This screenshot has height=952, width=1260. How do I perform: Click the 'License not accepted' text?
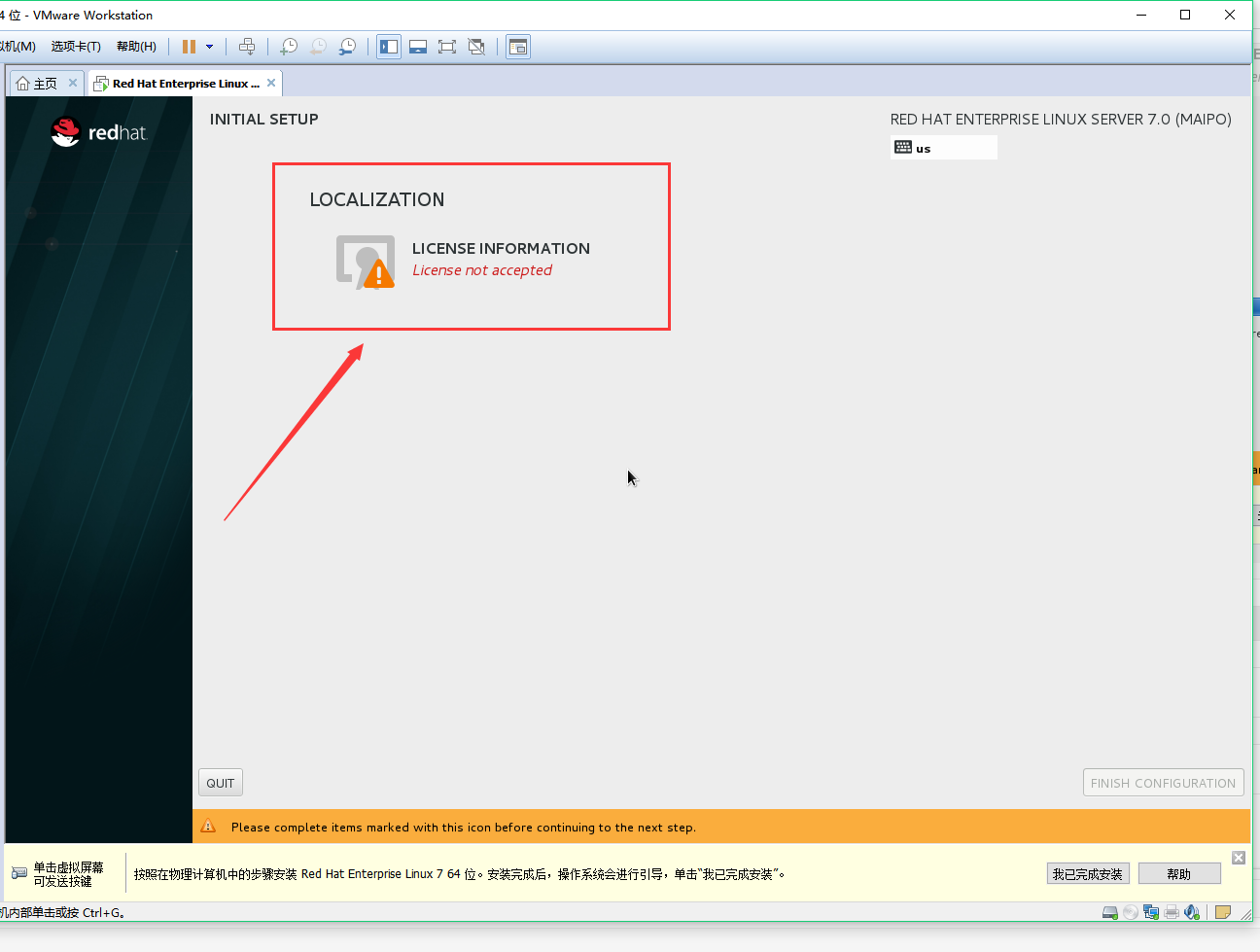482,270
